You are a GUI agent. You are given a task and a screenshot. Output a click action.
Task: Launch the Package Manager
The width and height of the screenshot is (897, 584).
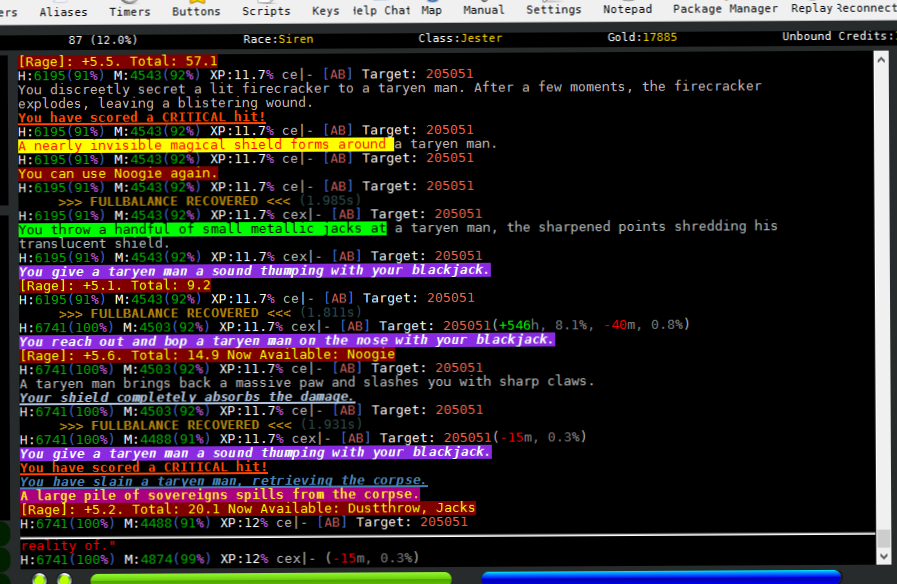[725, 9]
